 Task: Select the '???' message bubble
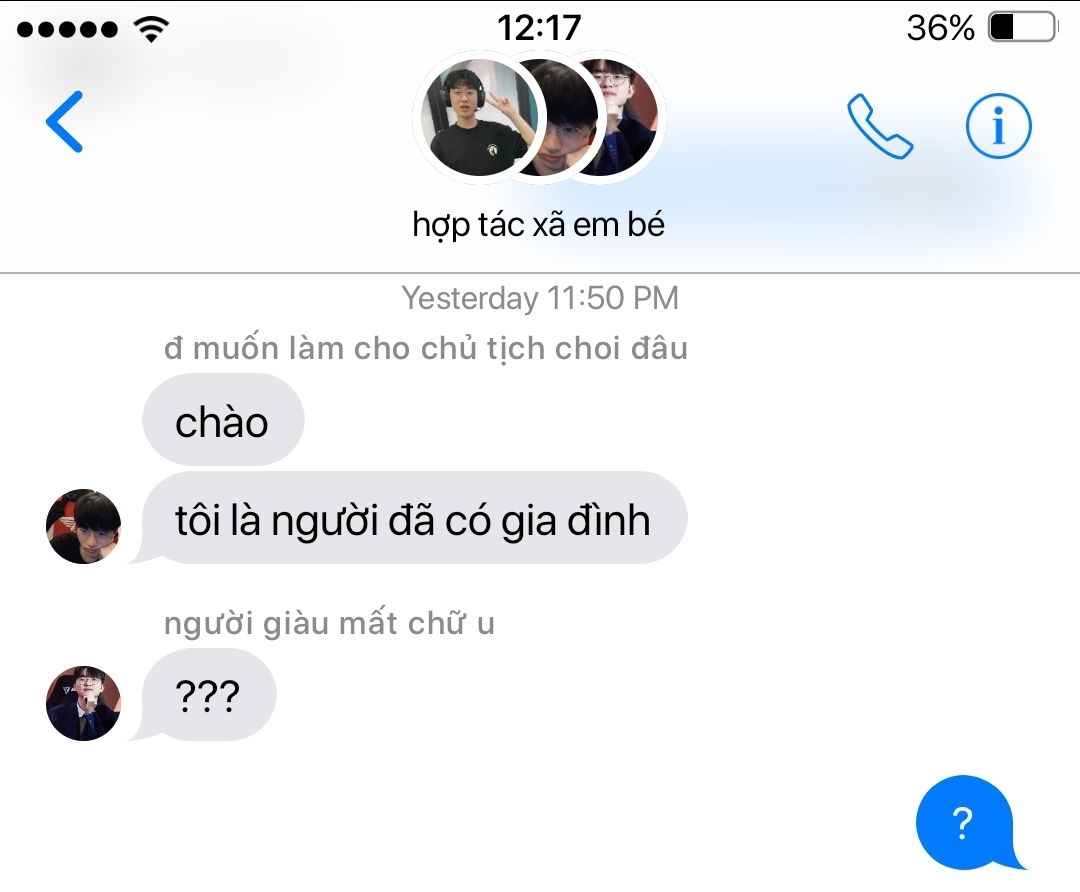point(205,694)
